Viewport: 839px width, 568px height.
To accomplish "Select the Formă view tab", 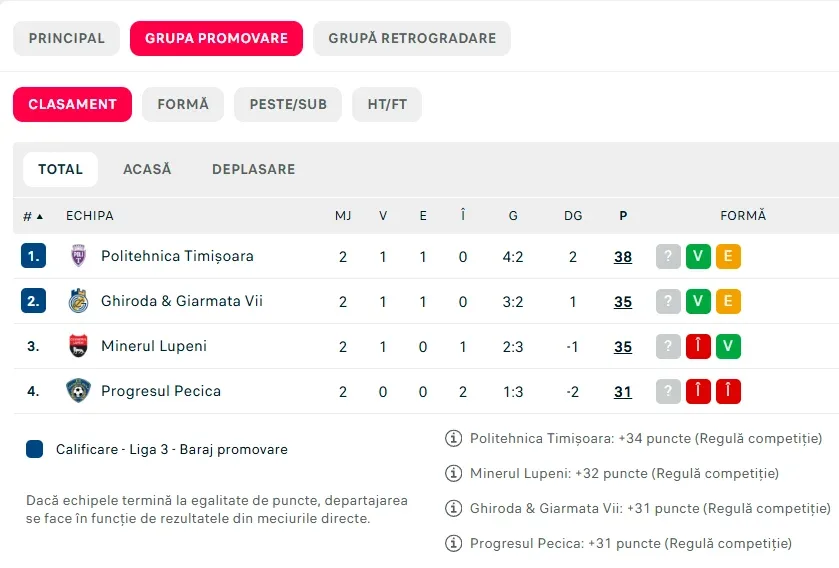I will [x=183, y=104].
